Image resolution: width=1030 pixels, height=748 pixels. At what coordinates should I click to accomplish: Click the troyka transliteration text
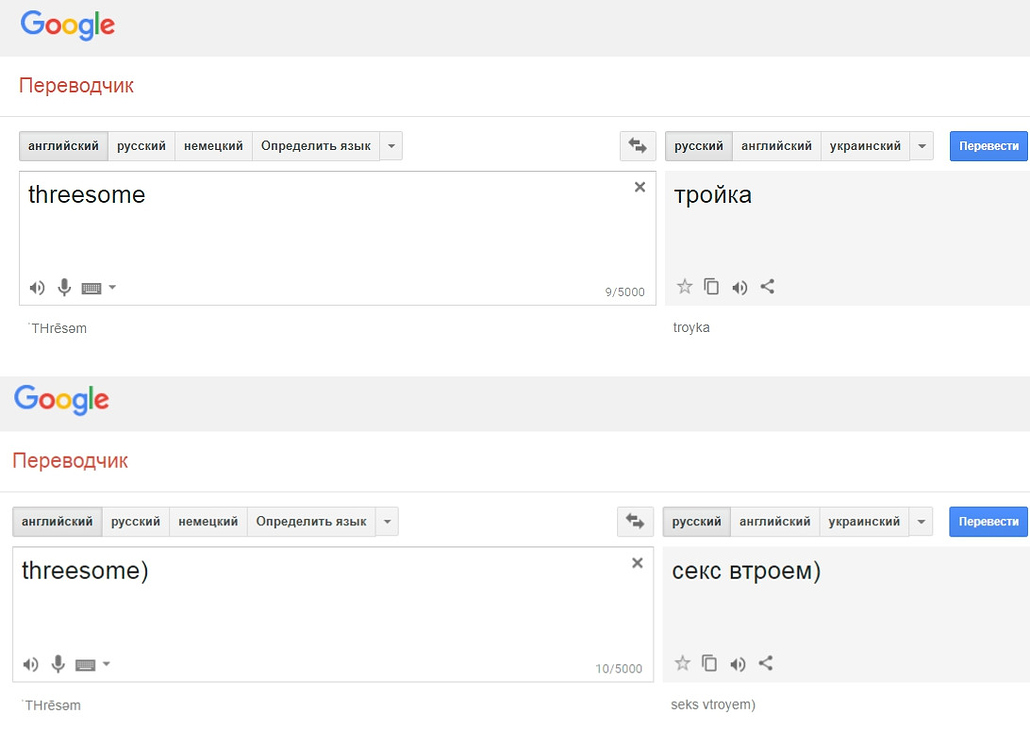(x=691, y=328)
